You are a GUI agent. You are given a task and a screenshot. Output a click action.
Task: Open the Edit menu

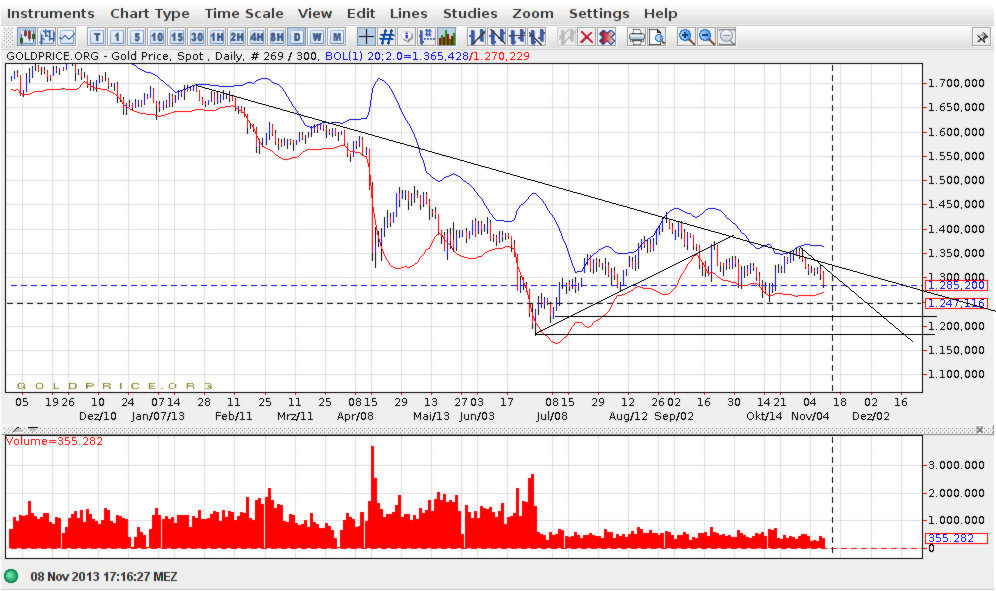pos(361,13)
